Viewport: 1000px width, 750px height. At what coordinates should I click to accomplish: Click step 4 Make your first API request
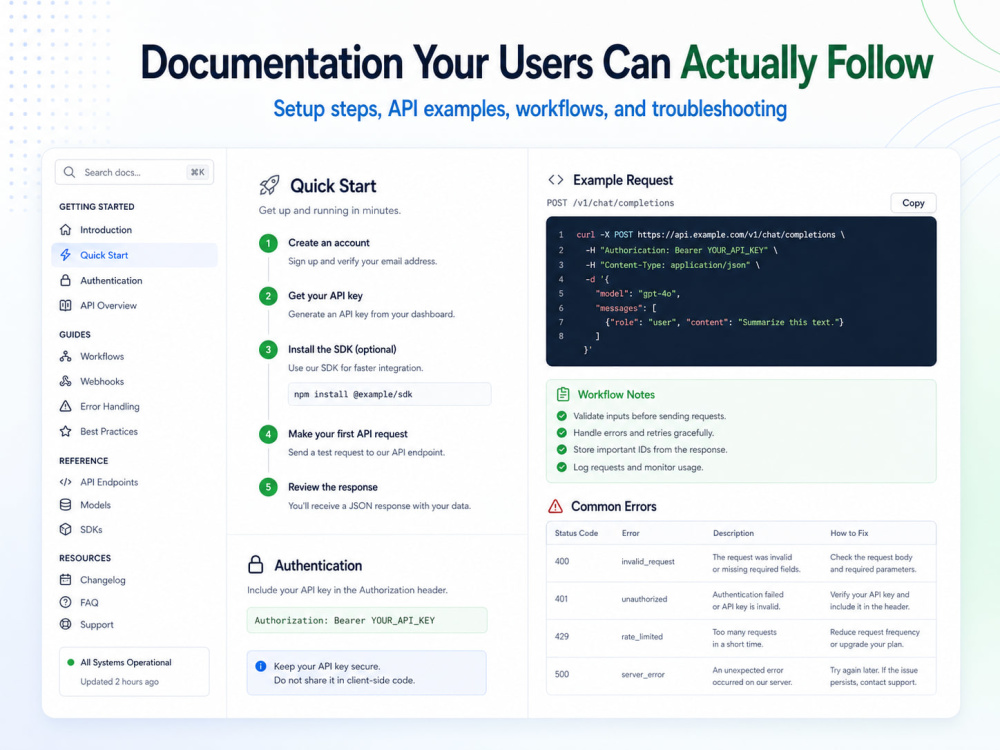pyautogui.click(x=348, y=434)
